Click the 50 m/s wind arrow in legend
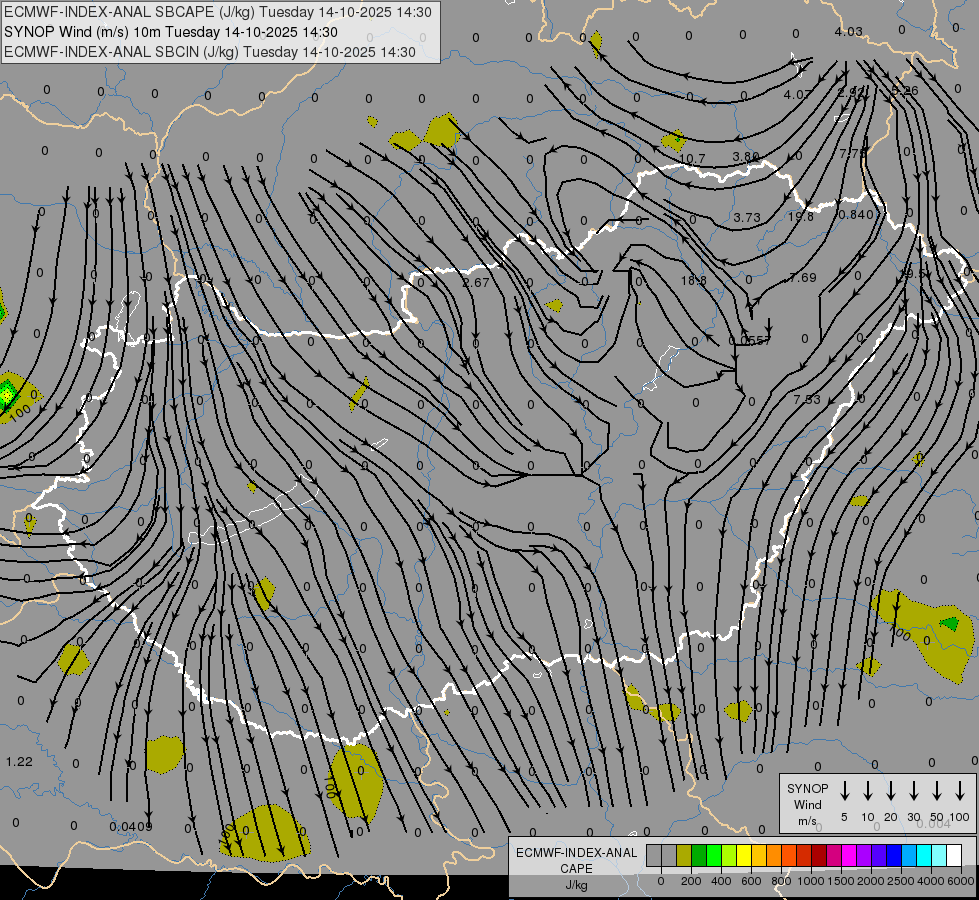The width and height of the screenshot is (979, 900). 937,791
